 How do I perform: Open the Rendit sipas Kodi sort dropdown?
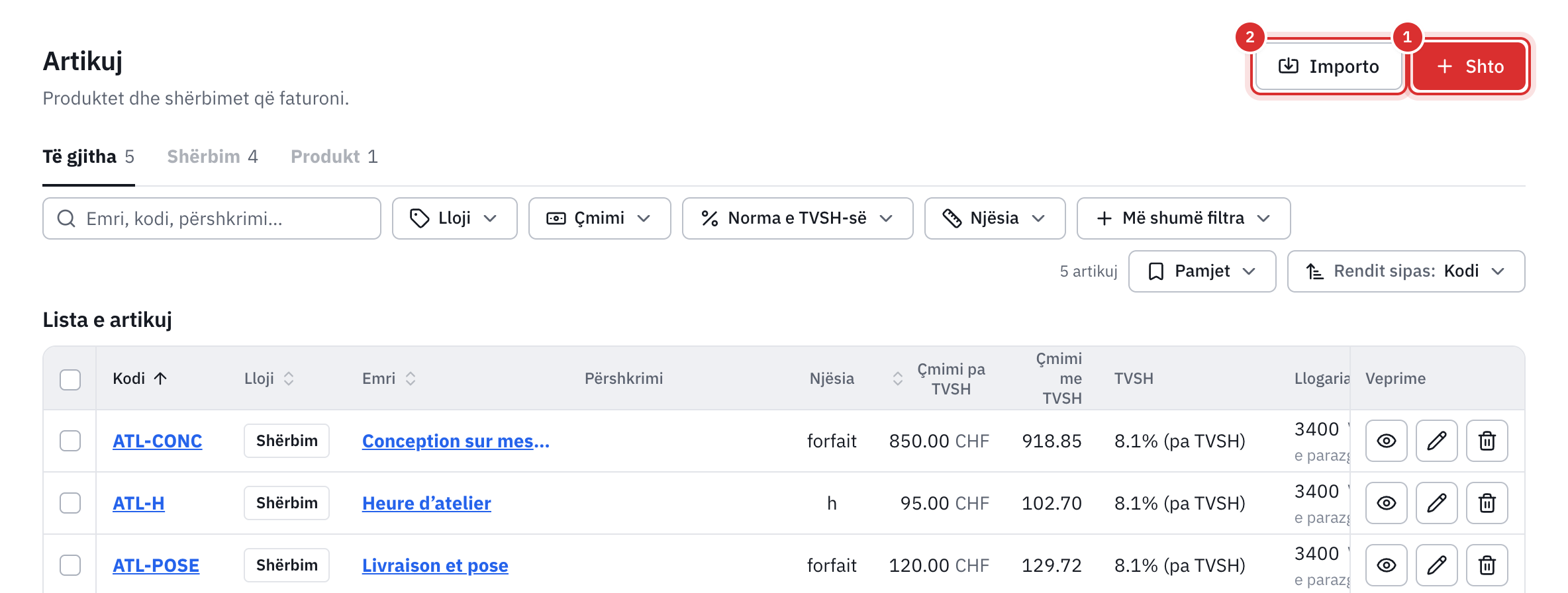pos(1406,271)
